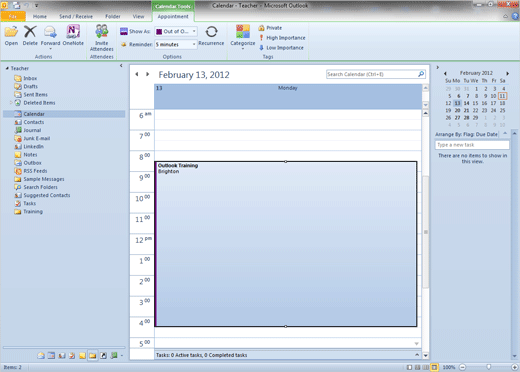Viewport: 520px width, 372px height.
Task: Click the calendar search magnifier icon
Action: 421,74
